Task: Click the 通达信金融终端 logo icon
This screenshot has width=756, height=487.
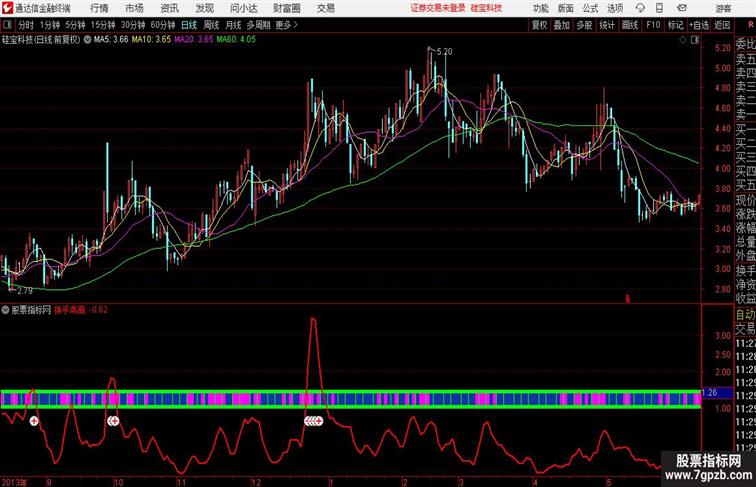Action: [x=7, y=8]
